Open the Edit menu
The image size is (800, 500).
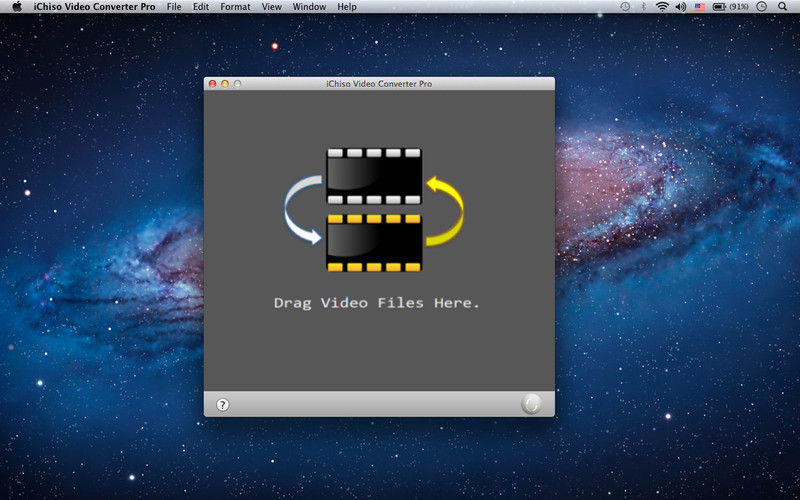201,7
